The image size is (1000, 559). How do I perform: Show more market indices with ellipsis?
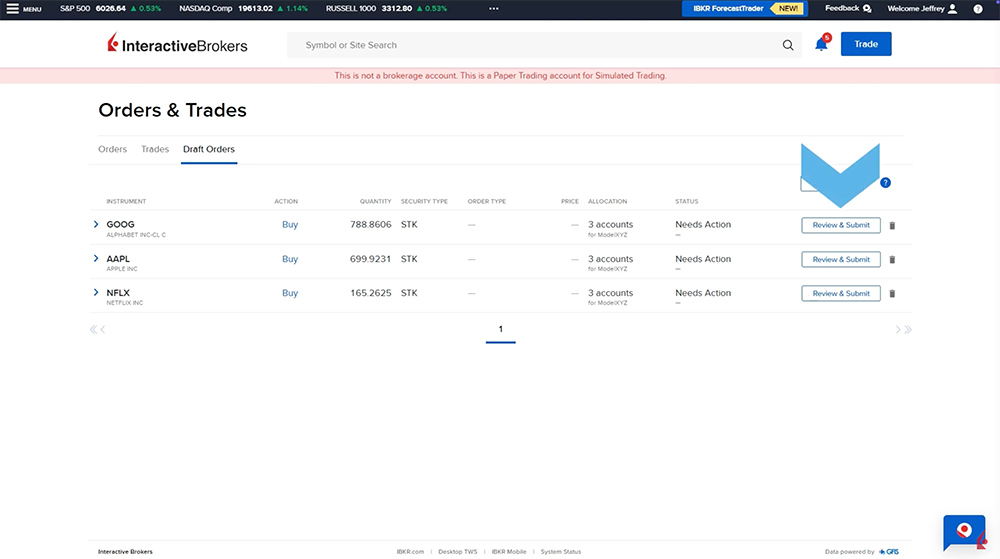pos(494,9)
